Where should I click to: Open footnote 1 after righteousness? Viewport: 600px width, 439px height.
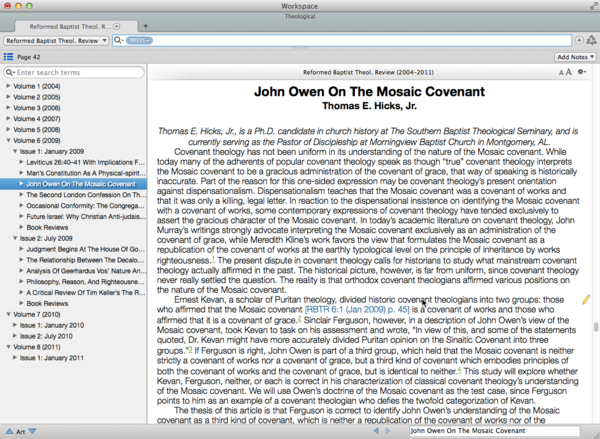213,259
